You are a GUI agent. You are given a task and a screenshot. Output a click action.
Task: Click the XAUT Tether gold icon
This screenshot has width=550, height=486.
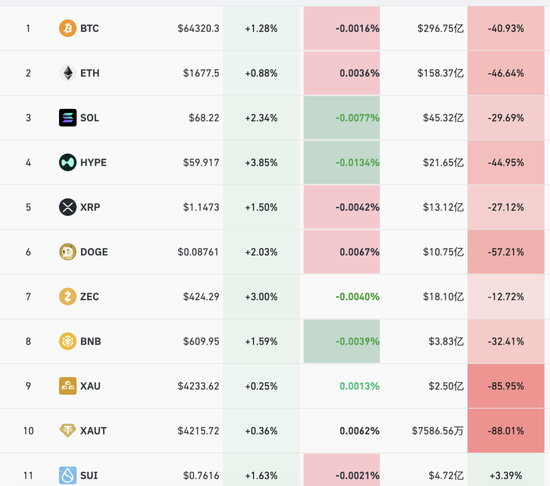click(68, 431)
